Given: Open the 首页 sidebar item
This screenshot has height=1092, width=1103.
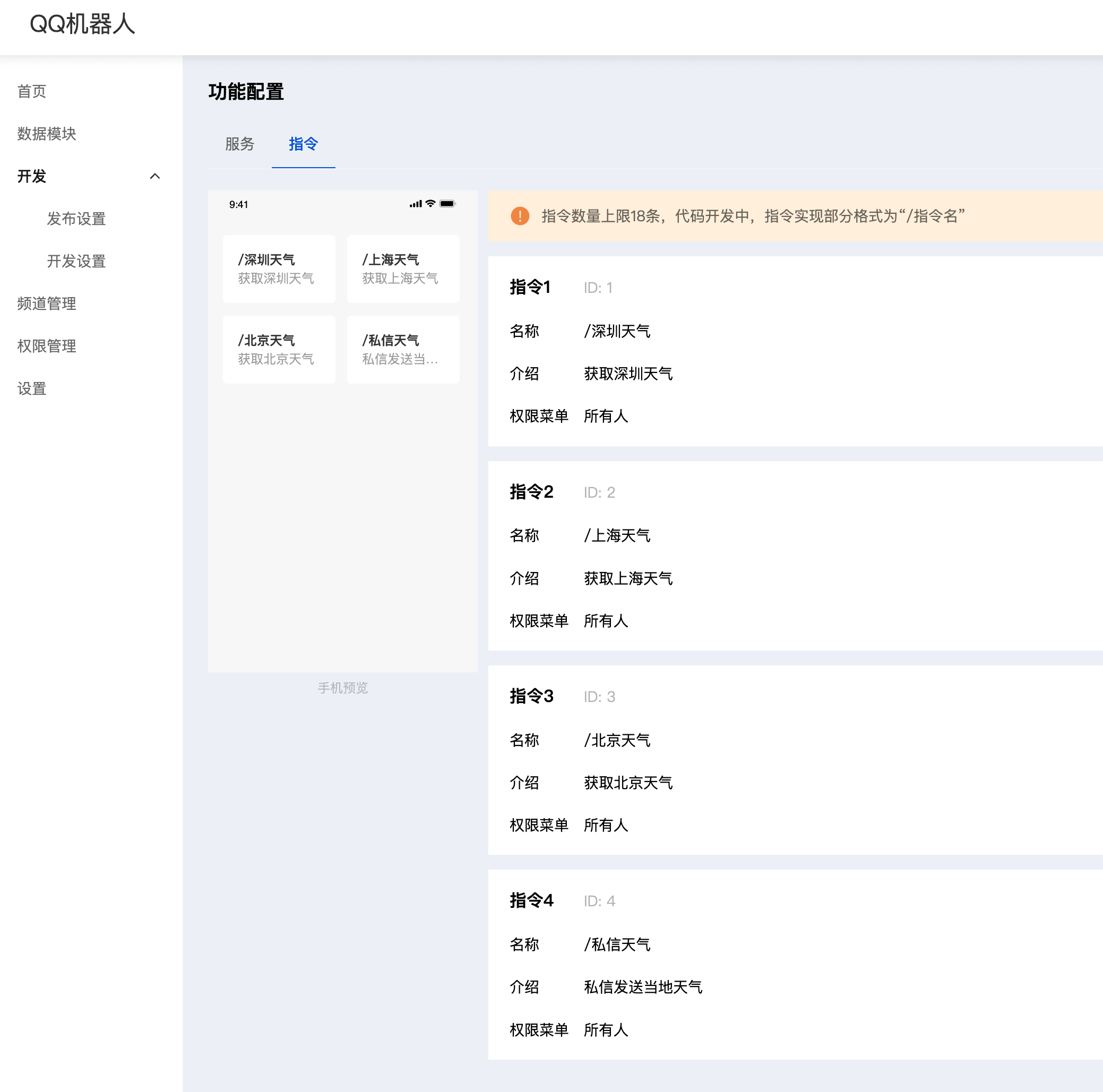Looking at the screenshot, I should (x=32, y=91).
